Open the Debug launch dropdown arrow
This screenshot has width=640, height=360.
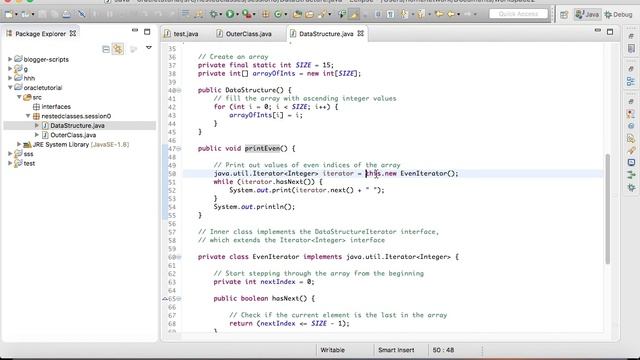(x=220, y=14)
